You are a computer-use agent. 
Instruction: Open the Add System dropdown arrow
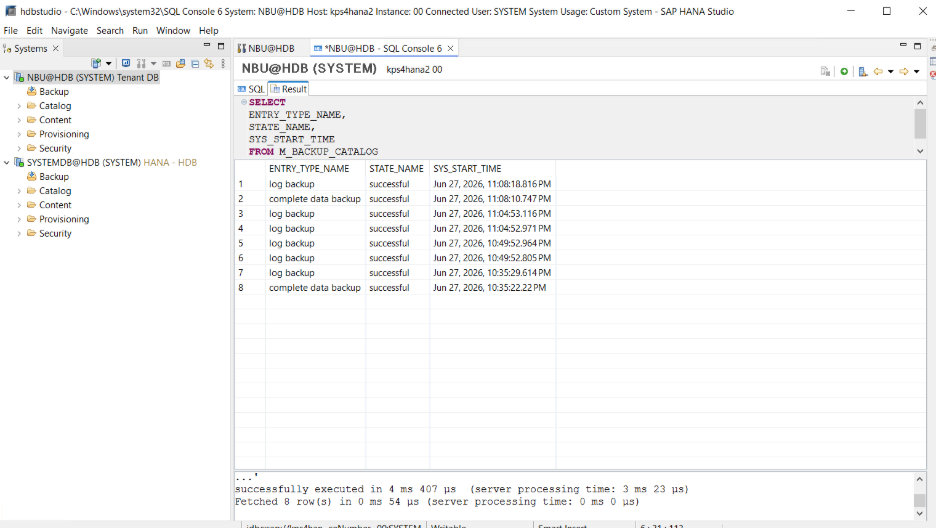pyautogui.click(x=109, y=63)
